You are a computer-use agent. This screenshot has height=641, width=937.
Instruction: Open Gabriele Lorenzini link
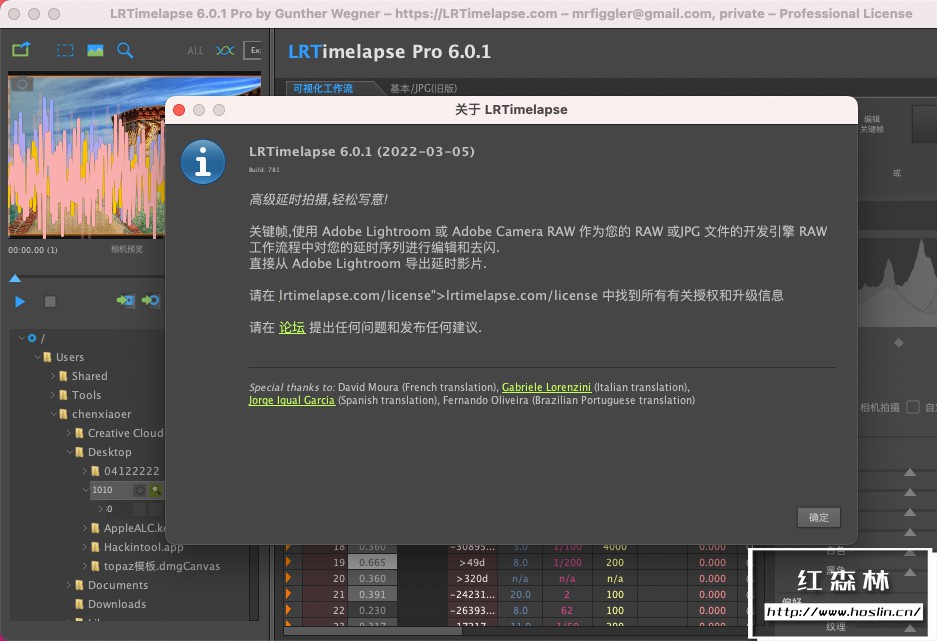pyautogui.click(x=546, y=387)
